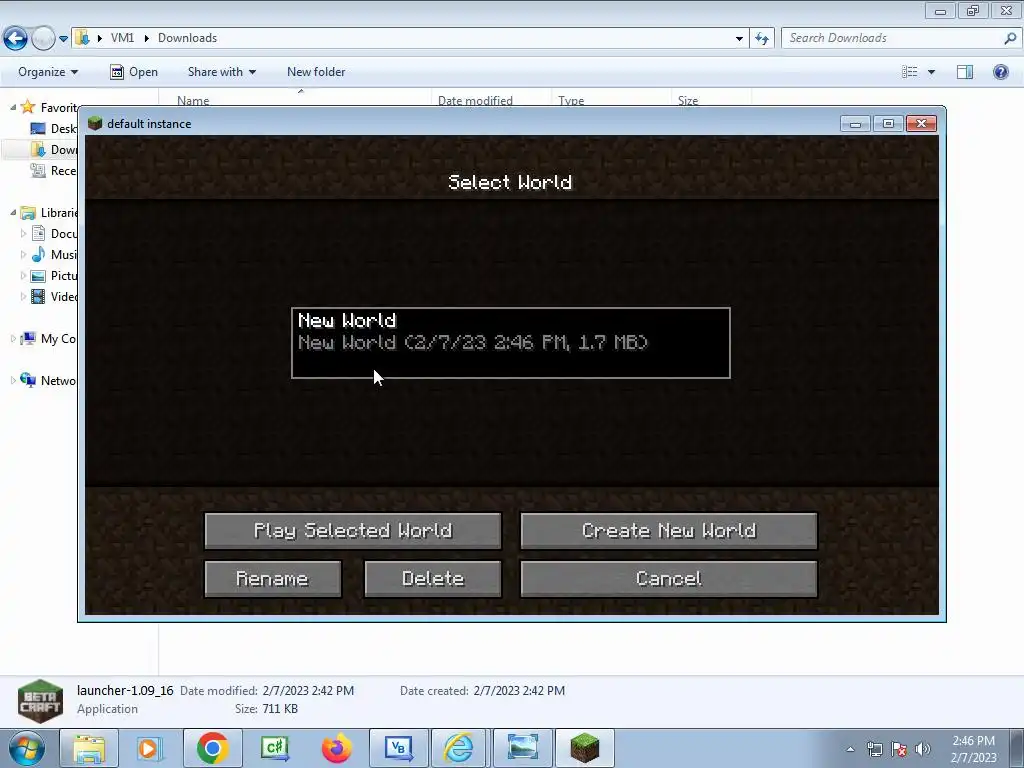
Task: Click the Downloads breadcrumb in address bar
Action: tap(187, 38)
